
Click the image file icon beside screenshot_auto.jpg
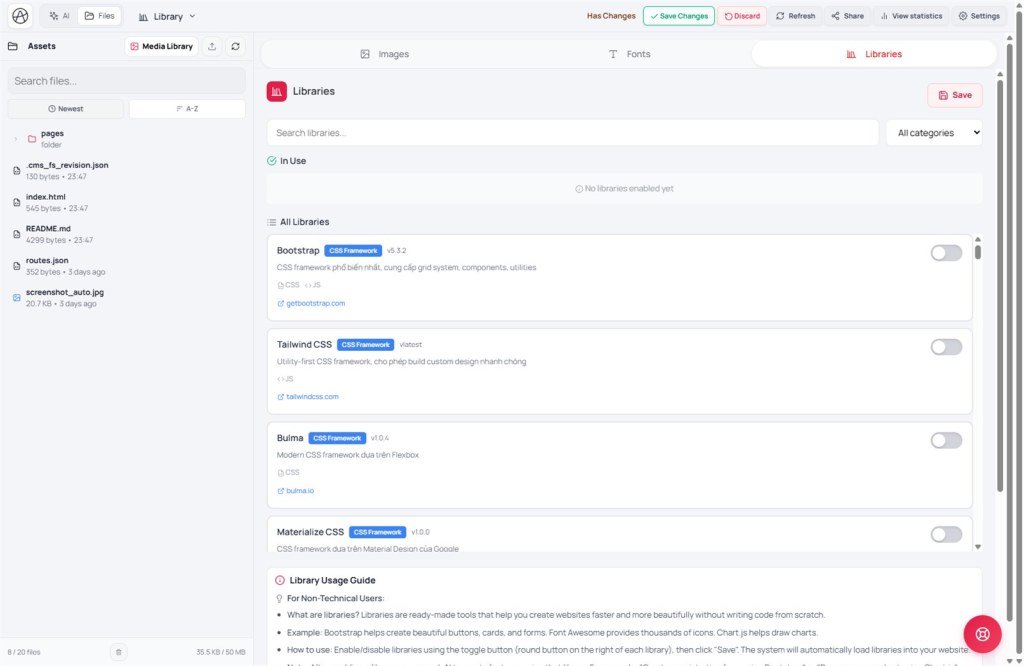coord(16,298)
